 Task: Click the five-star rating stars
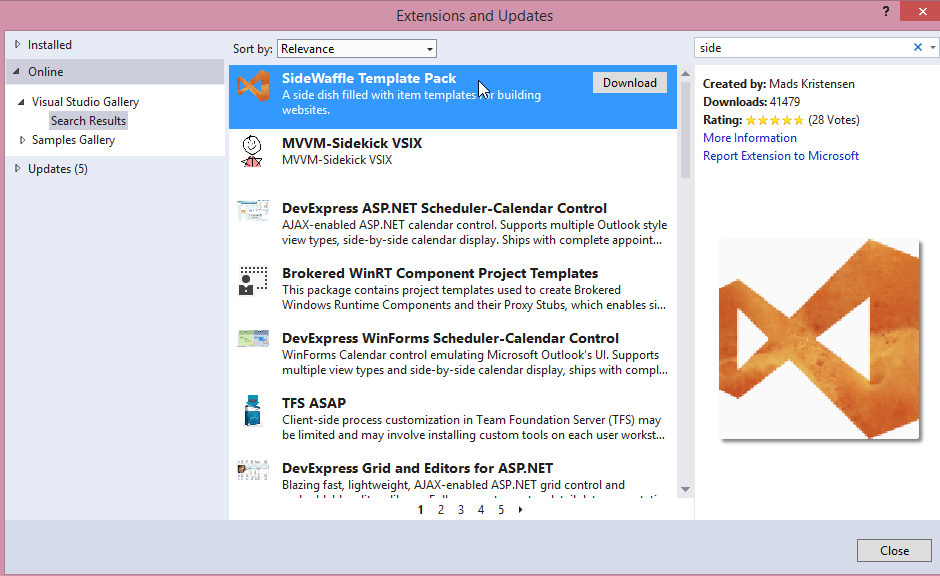[x=775, y=120]
